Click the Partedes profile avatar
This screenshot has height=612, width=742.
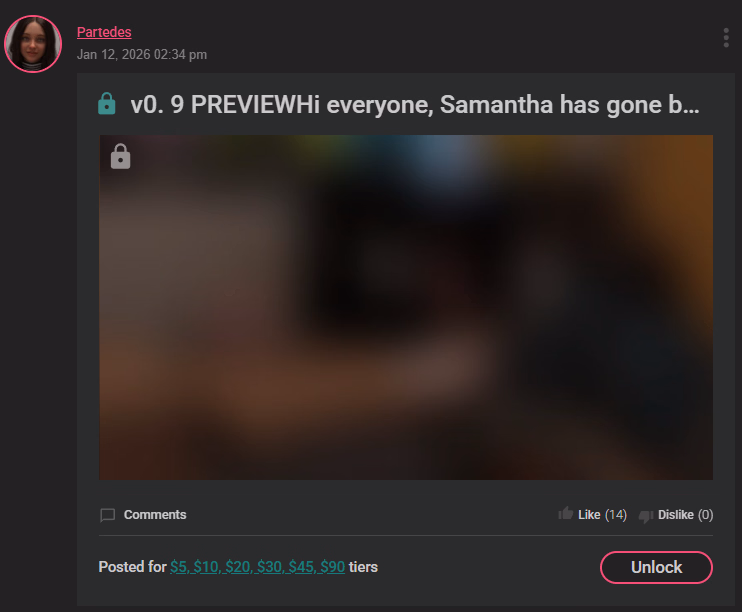pyautogui.click(x=33, y=44)
